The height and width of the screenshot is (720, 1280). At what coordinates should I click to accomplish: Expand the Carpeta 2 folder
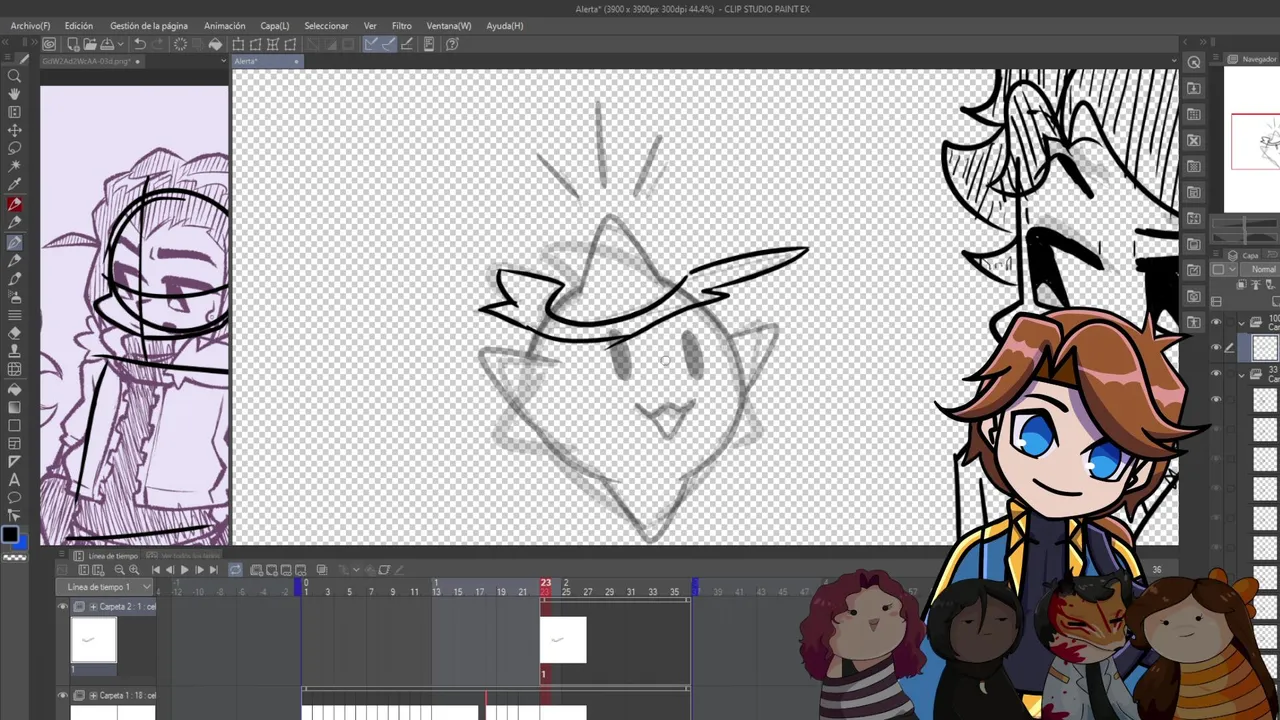coord(94,607)
